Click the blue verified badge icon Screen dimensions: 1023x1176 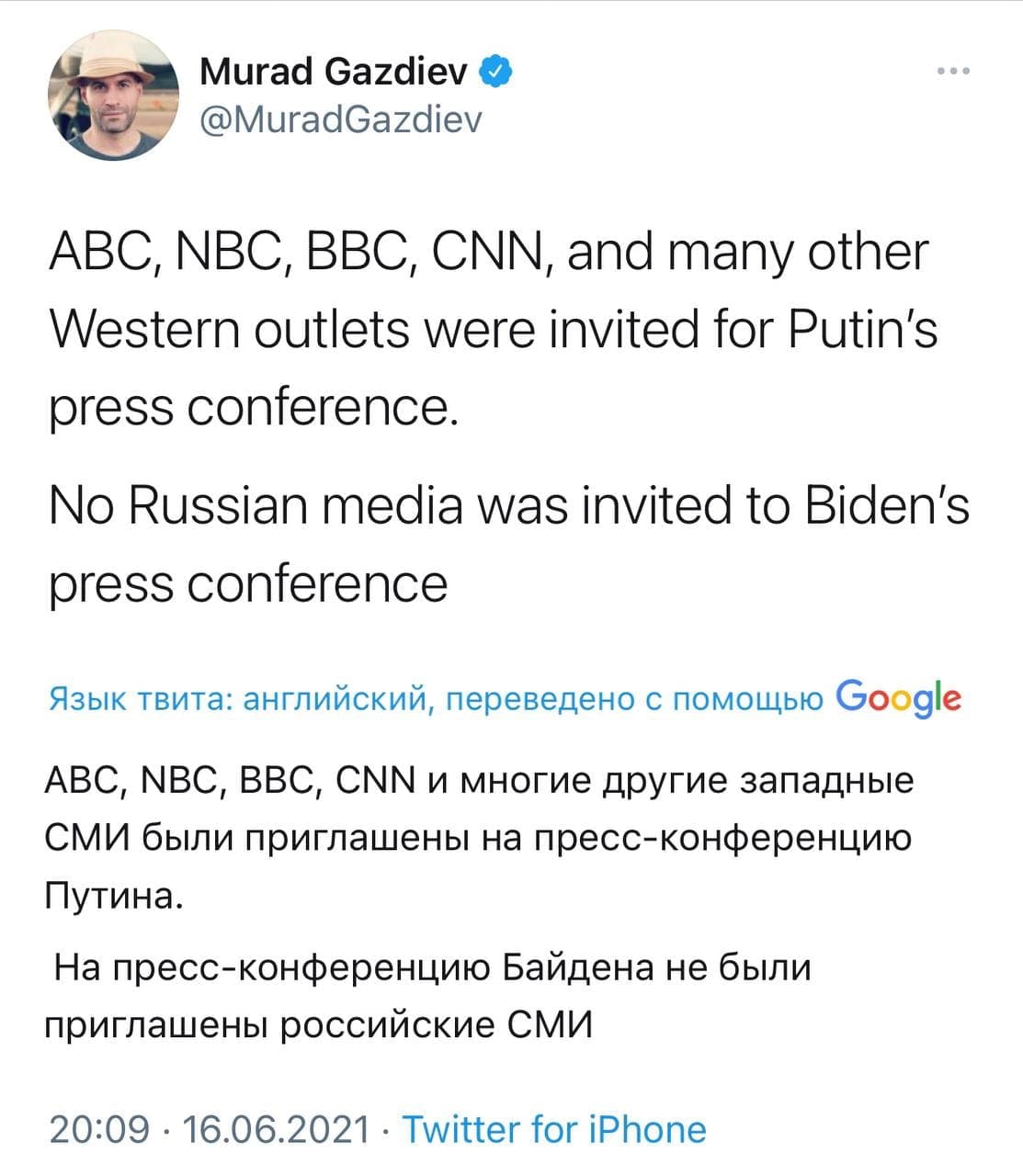[496, 72]
